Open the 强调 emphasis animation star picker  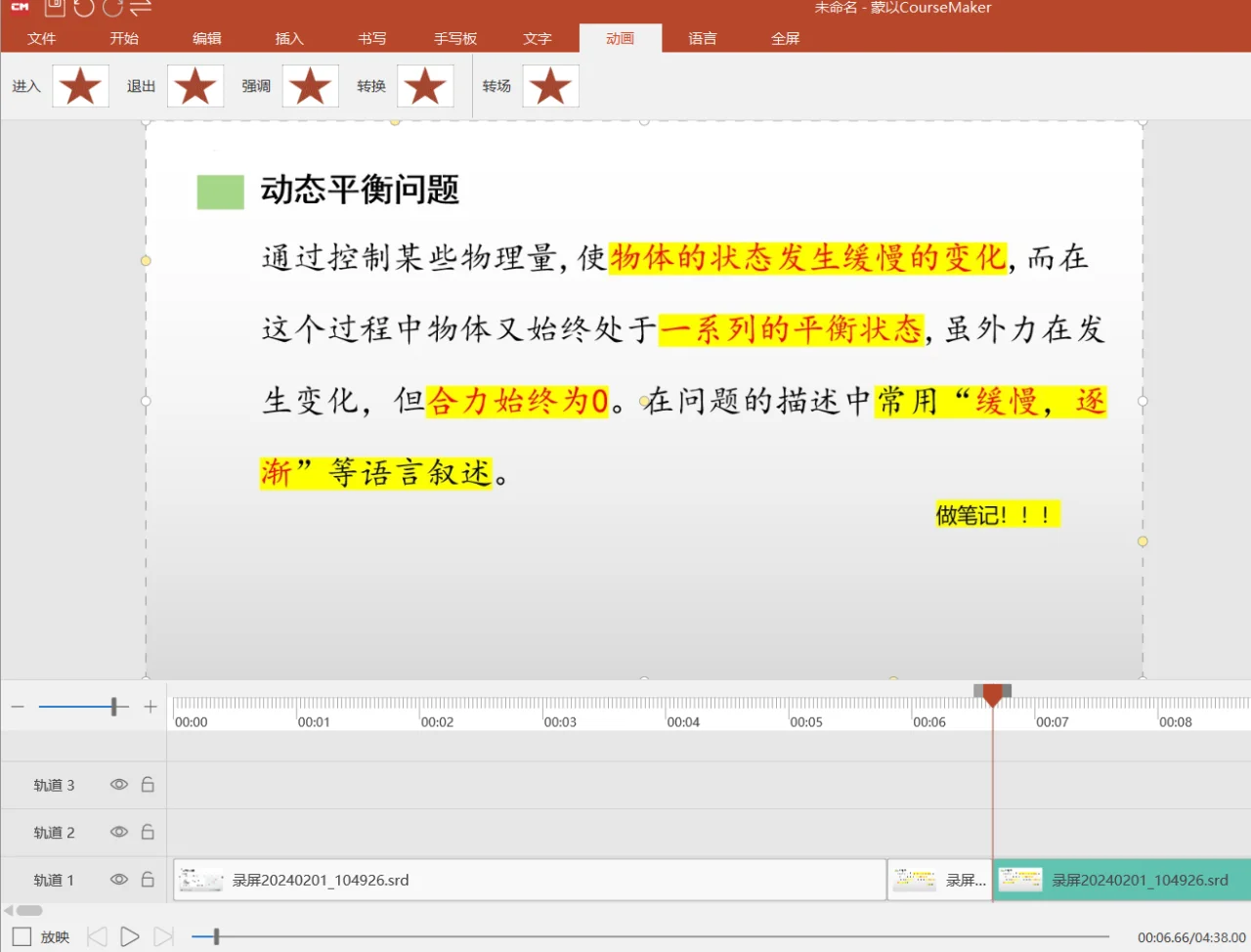[310, 86]
